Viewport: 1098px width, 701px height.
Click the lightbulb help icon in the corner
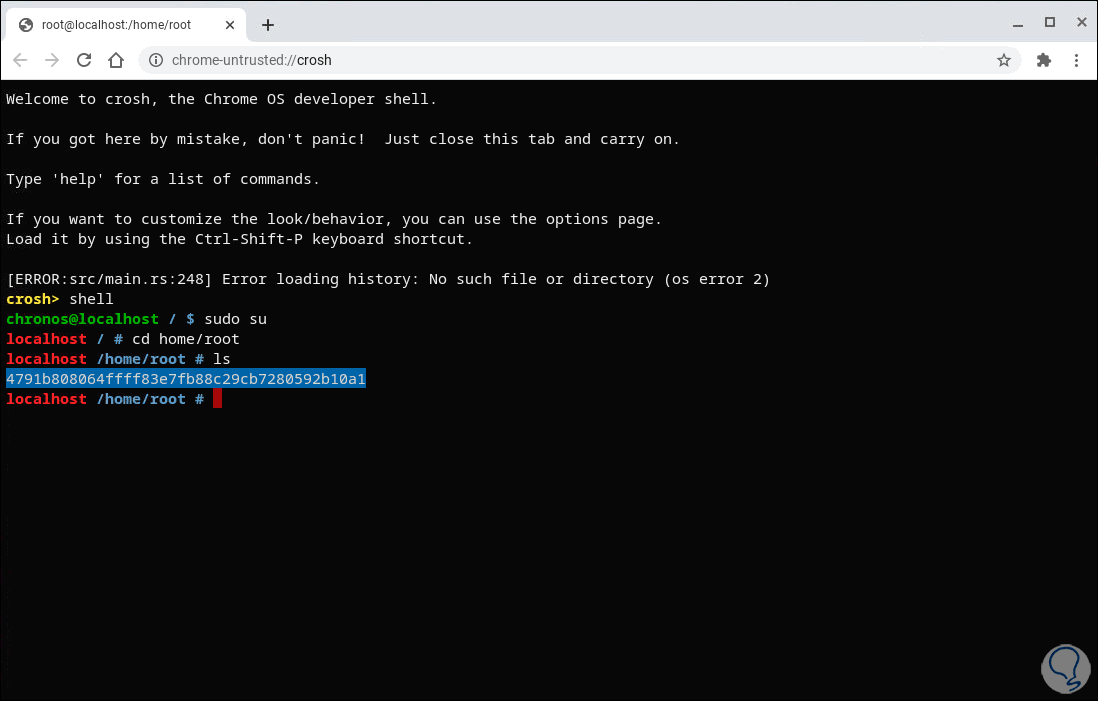coord(1064,668)
